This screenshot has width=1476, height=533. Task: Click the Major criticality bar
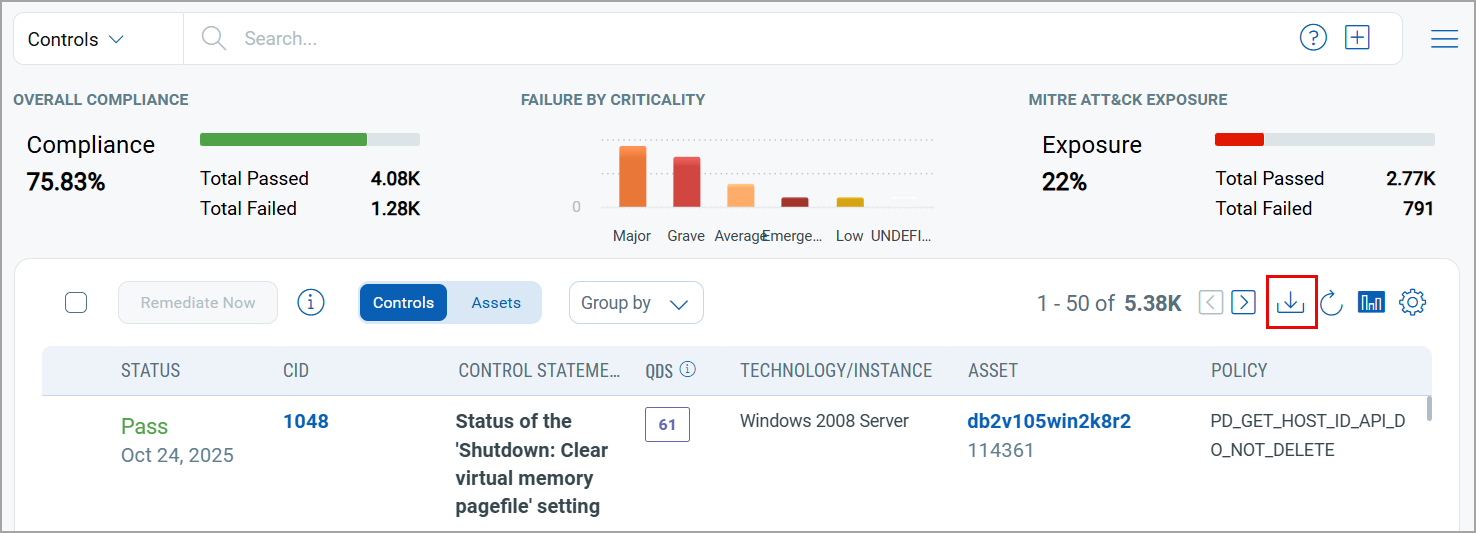[x=632, y=177]
